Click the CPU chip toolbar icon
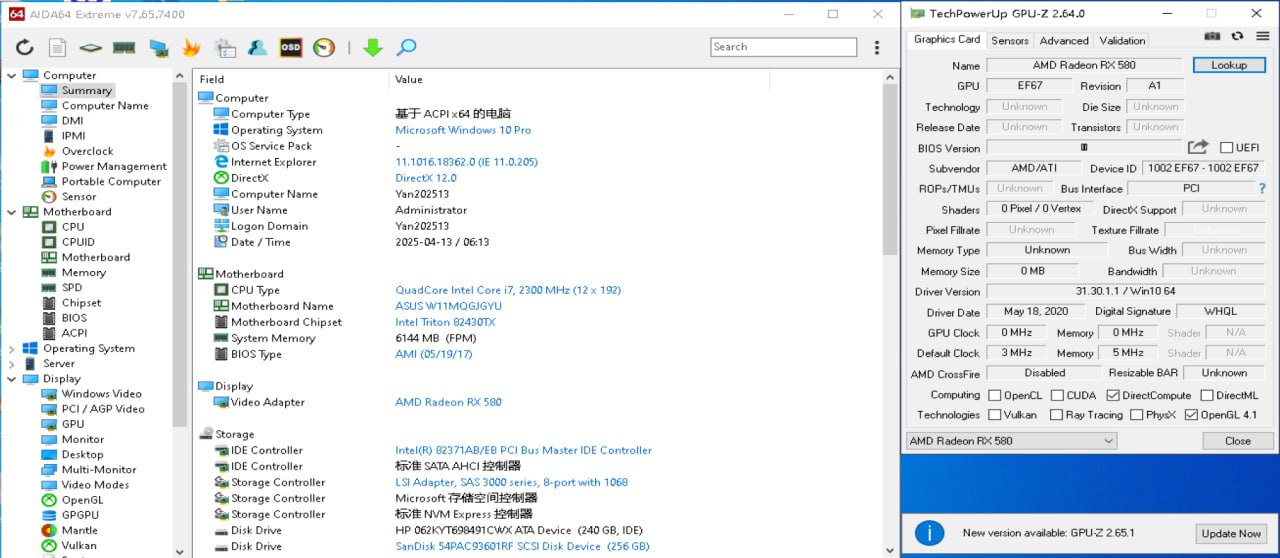The width and height of the screenshot is (1280, 558). coord(91,47)
